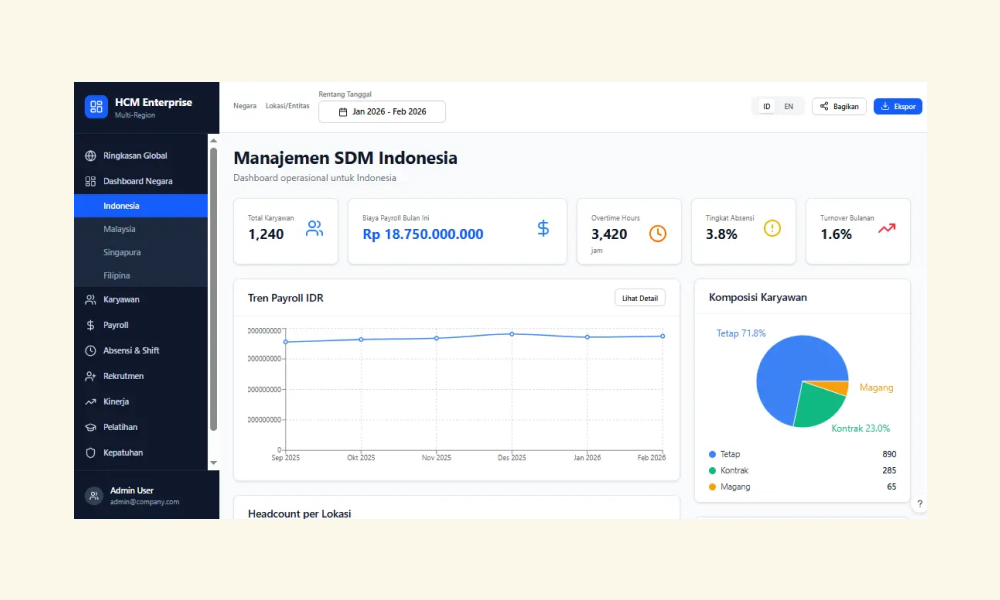The height and width of the screenshot is (600, 1000).
Task: Select Malaysia in the sidebar
Action: [141, 229]
